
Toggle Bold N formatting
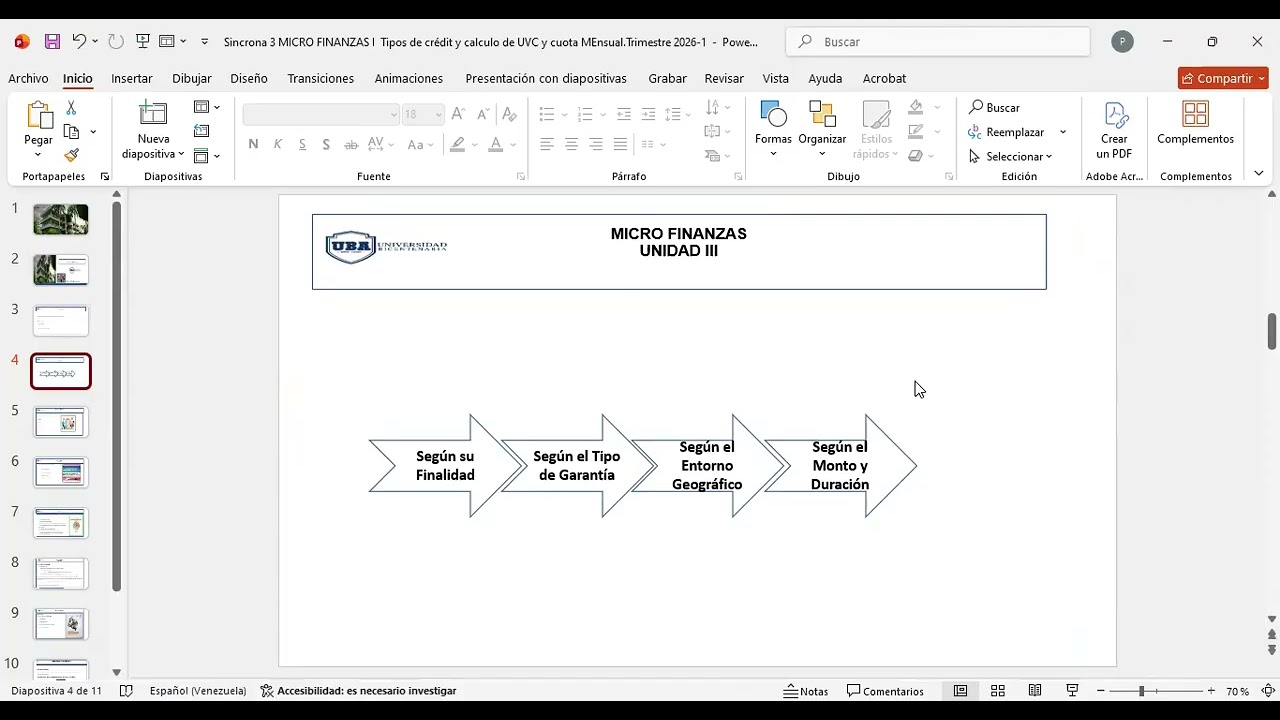[253, 145]
